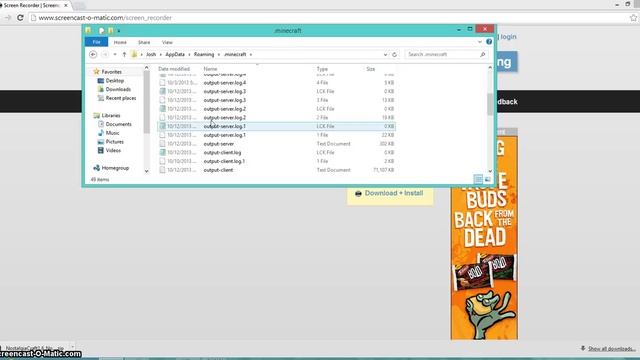Open the recent locations dropdown arrow
This screenshot has width=640, height=360.
click(115, 54)
